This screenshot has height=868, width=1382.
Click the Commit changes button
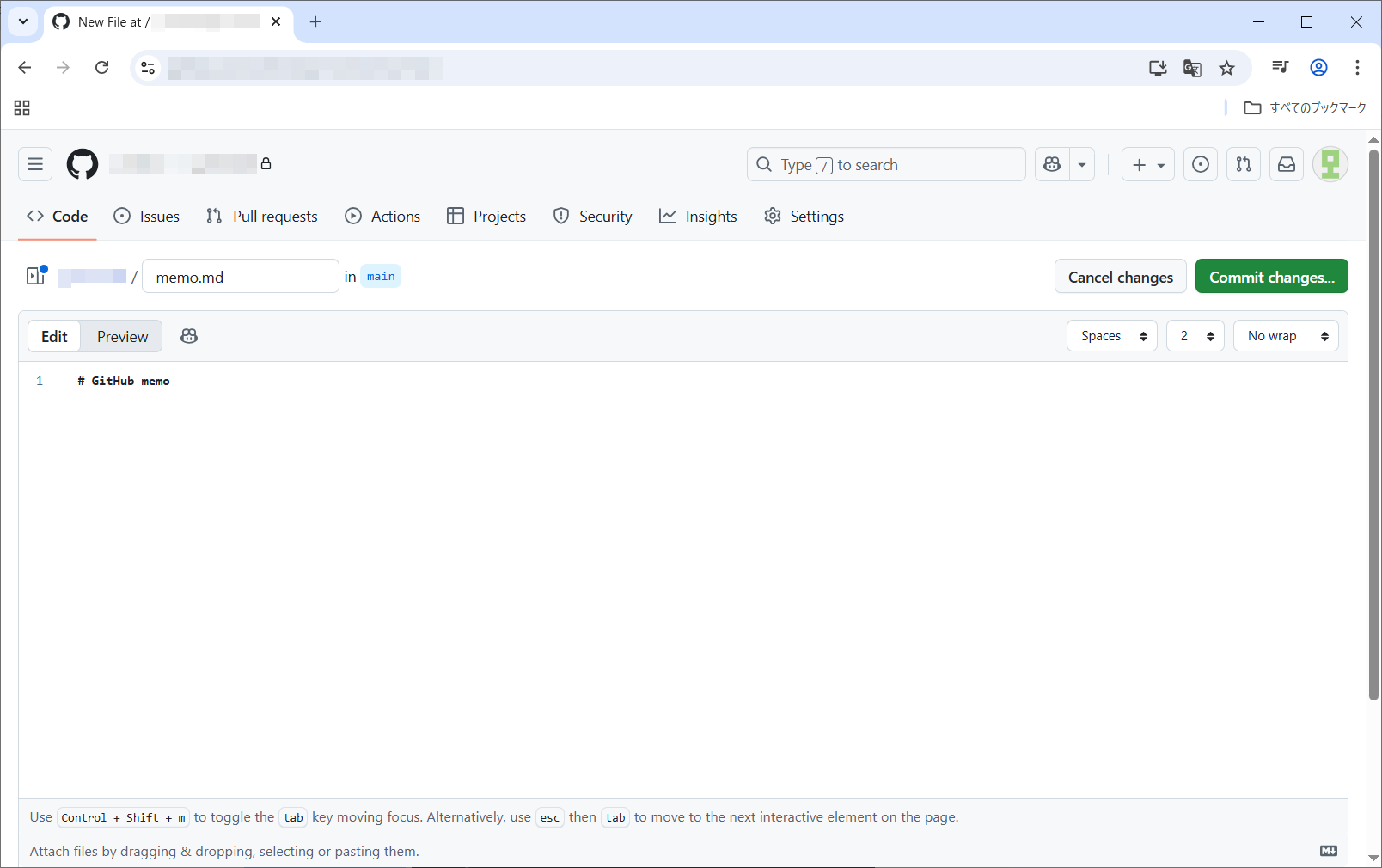click(x=1271, y=277)
